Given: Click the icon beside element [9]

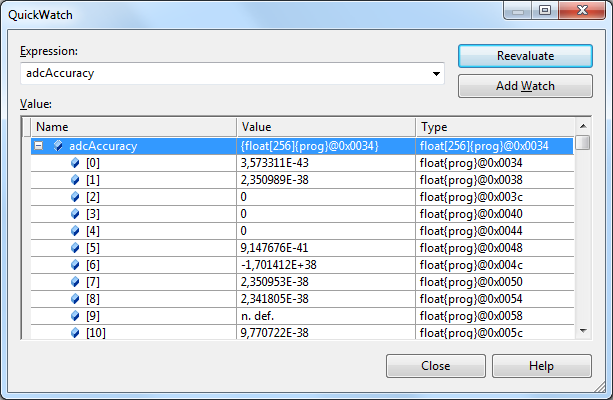Looking at the screenshot, I should click(x=75, y=316).
